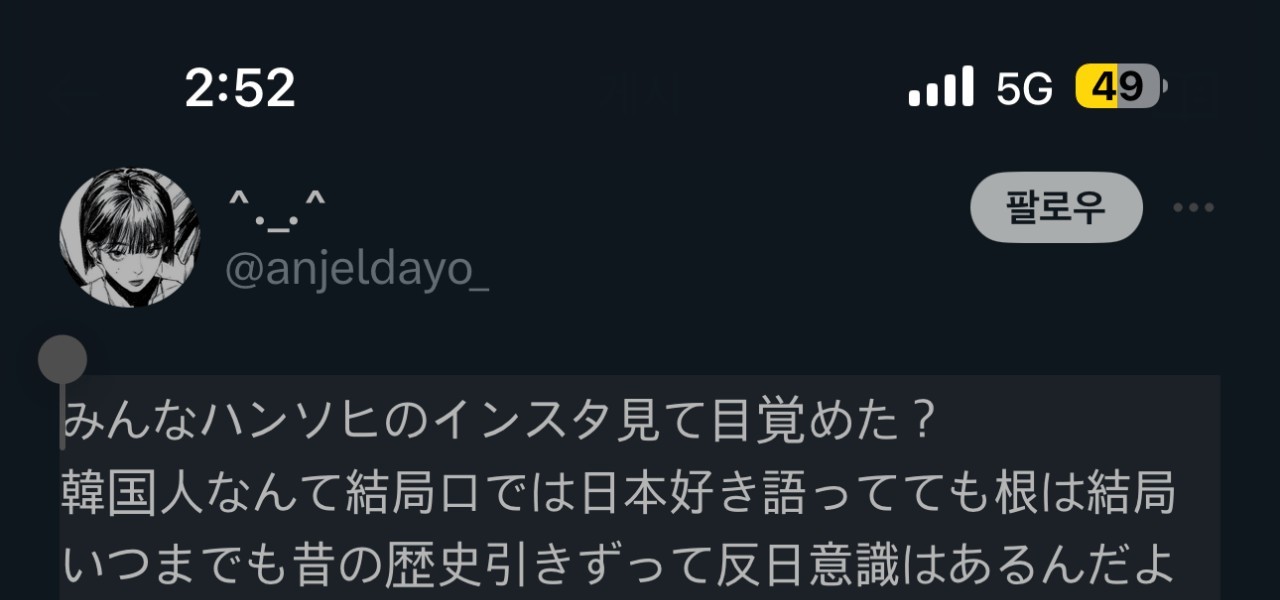Tap the 5G network indicator
Viewport: 1280px width, 600px height.
click(1025, 89)
